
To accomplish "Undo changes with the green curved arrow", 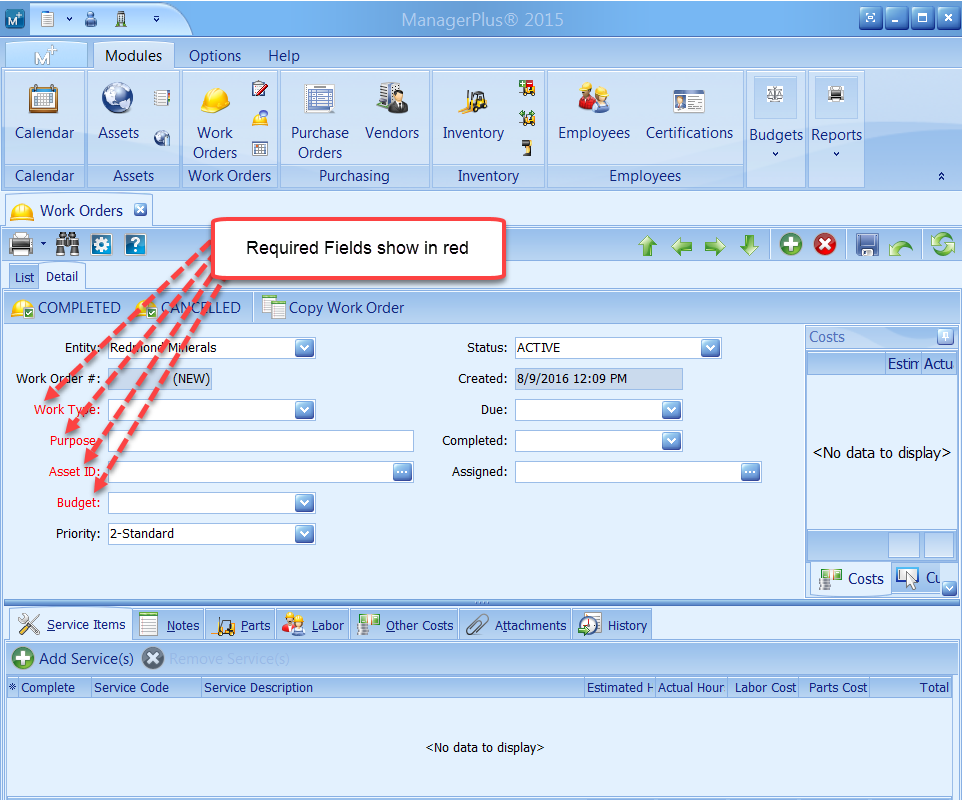I will tap(901, 247).
